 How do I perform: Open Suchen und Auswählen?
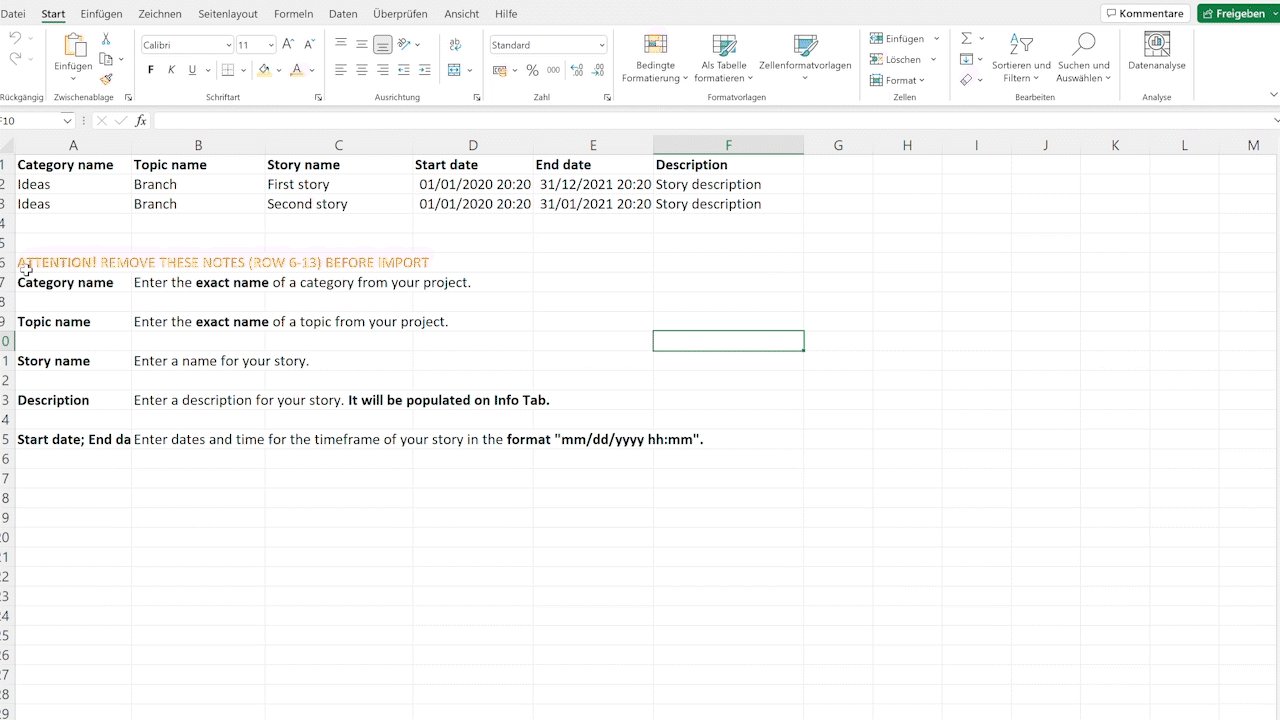(1083, 58)
